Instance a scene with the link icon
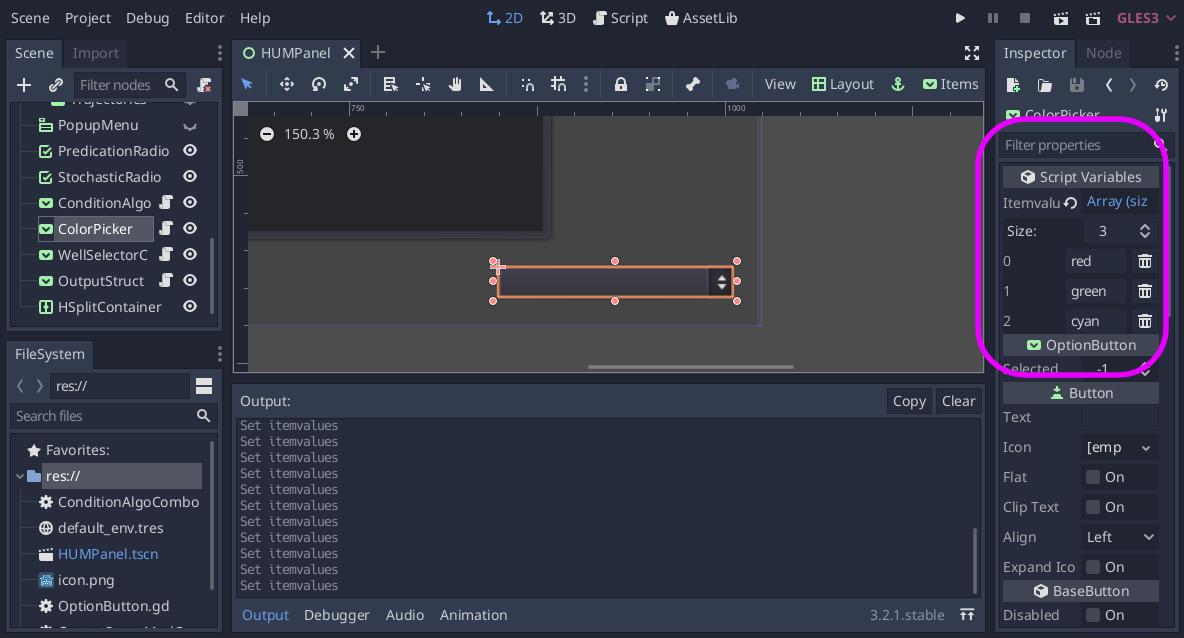Image resolution: width=1184 pixels, height=638 pixels. coord(56,85)
